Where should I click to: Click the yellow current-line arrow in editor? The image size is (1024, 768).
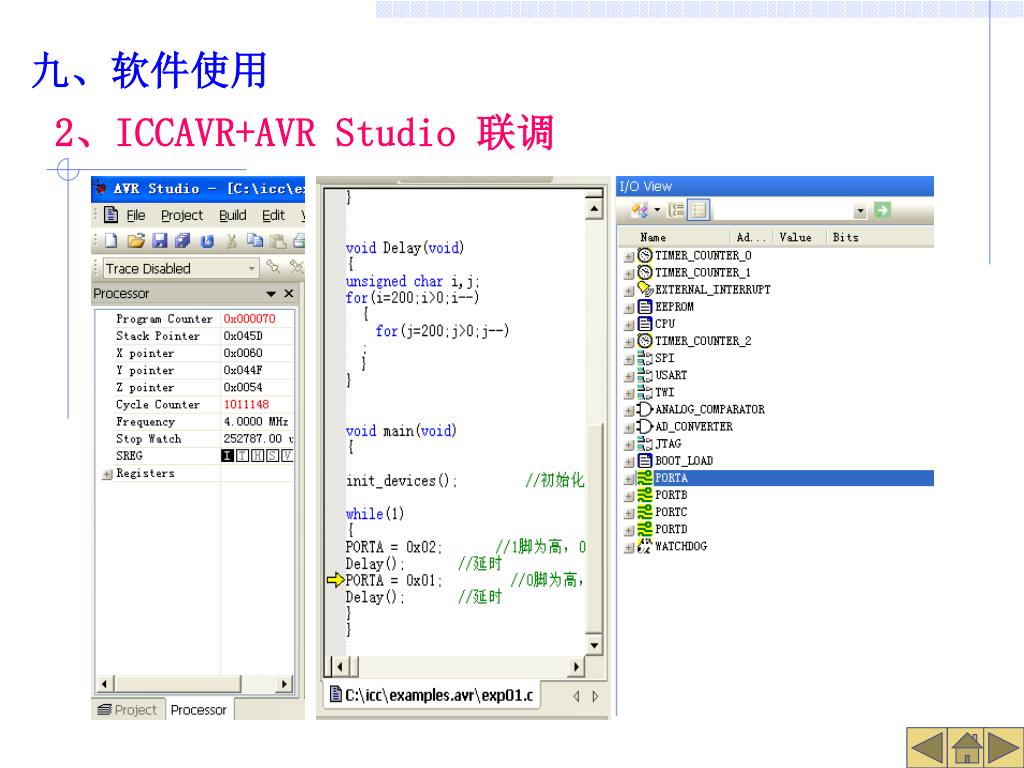335,580
